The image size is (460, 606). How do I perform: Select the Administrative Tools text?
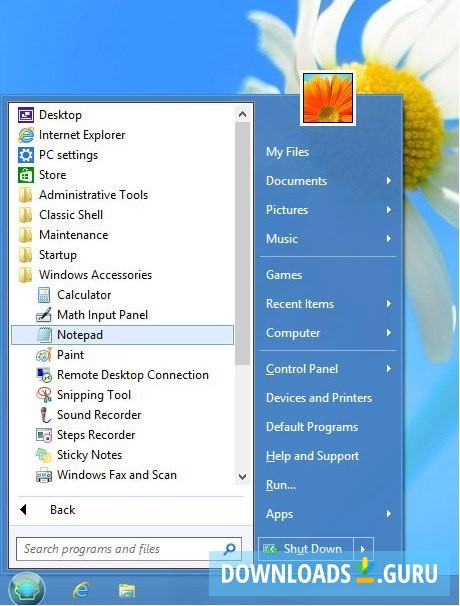click(x=94, y=195)
